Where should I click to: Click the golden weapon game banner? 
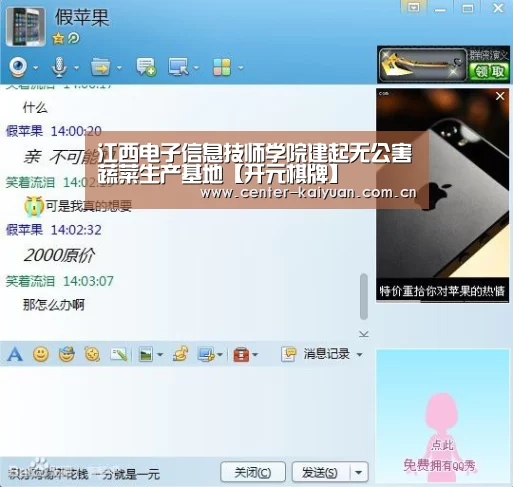point(423,65)
